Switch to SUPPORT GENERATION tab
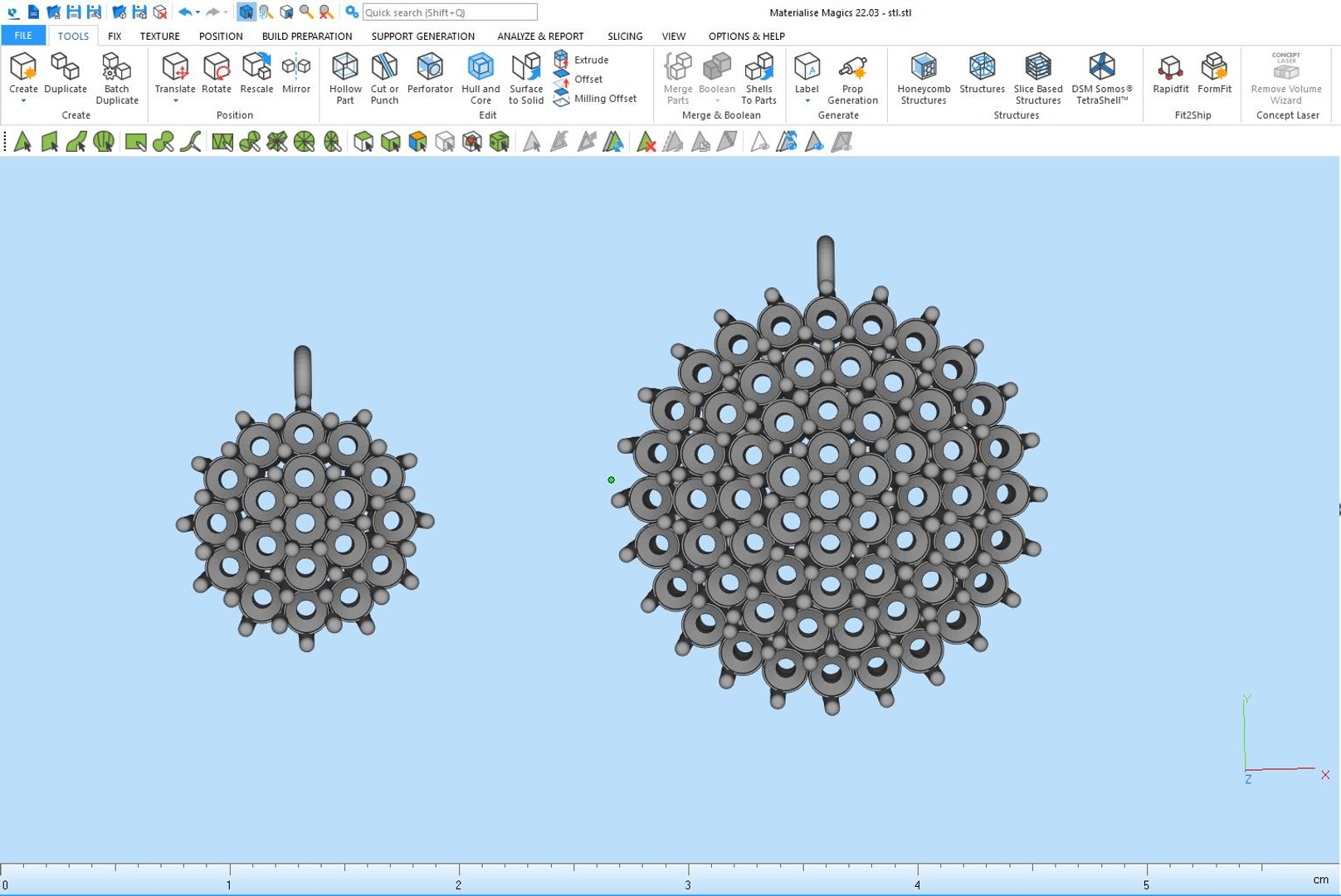1341x896 pixels. 423,37
